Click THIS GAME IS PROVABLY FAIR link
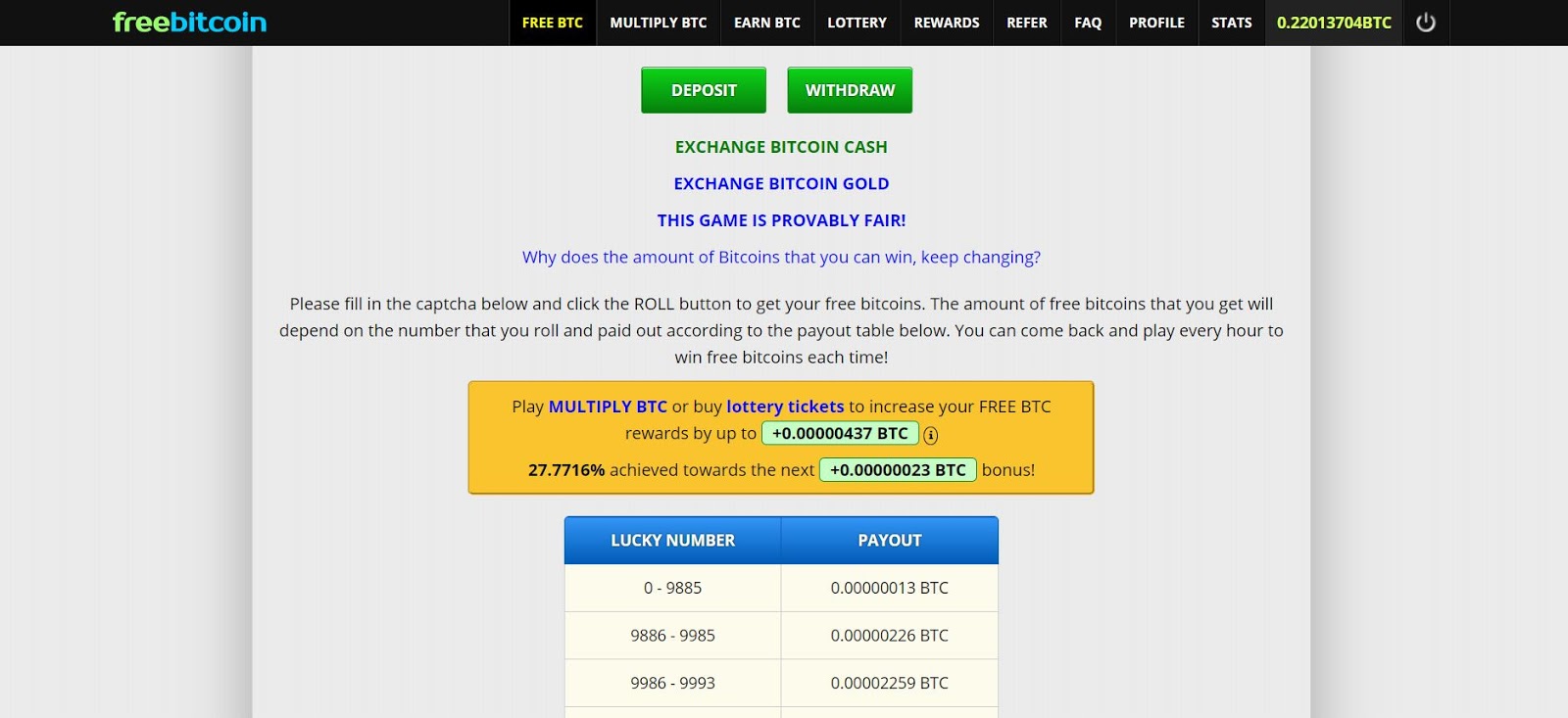Screen dimensions: 1568x718 point(781,220)
